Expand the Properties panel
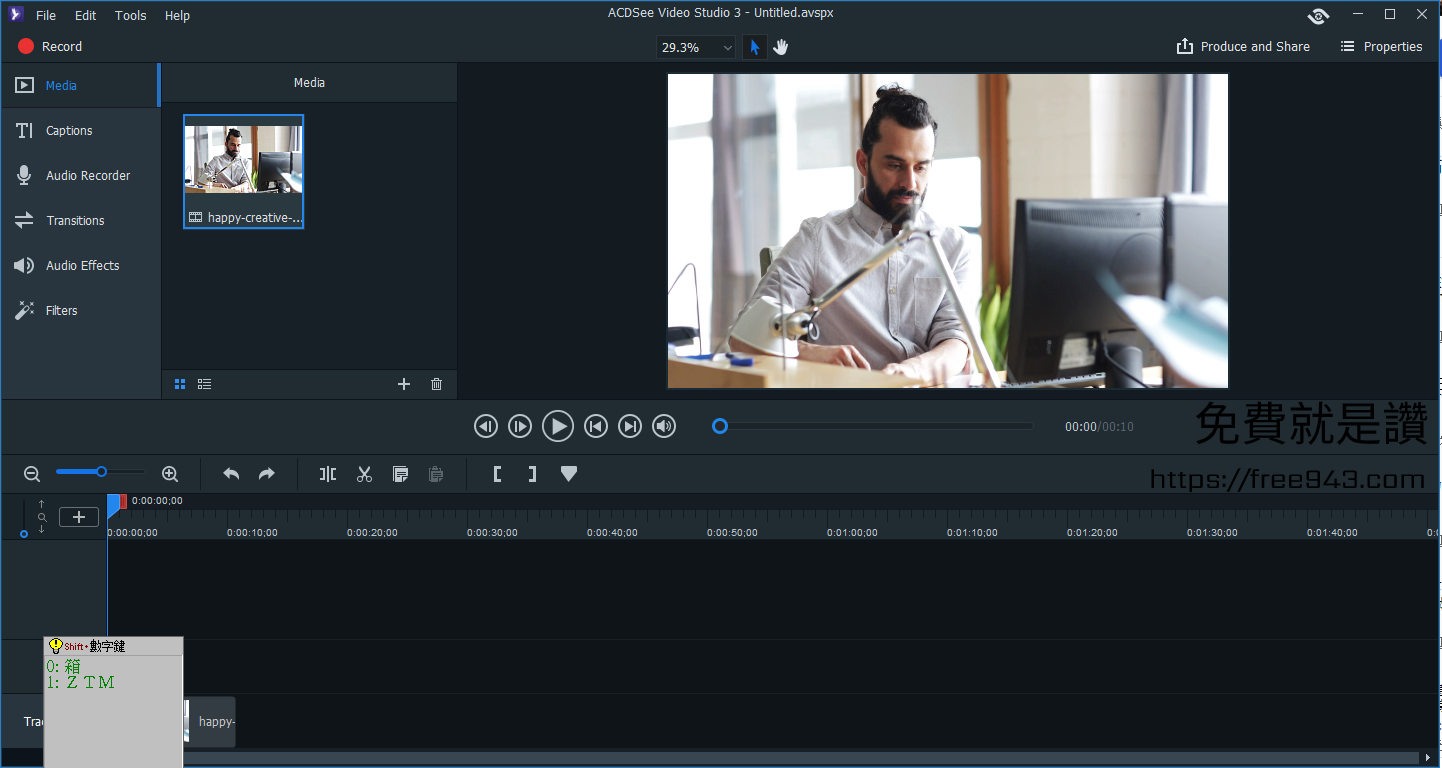The image size is (1442, 768). (x=1381, y=47)
